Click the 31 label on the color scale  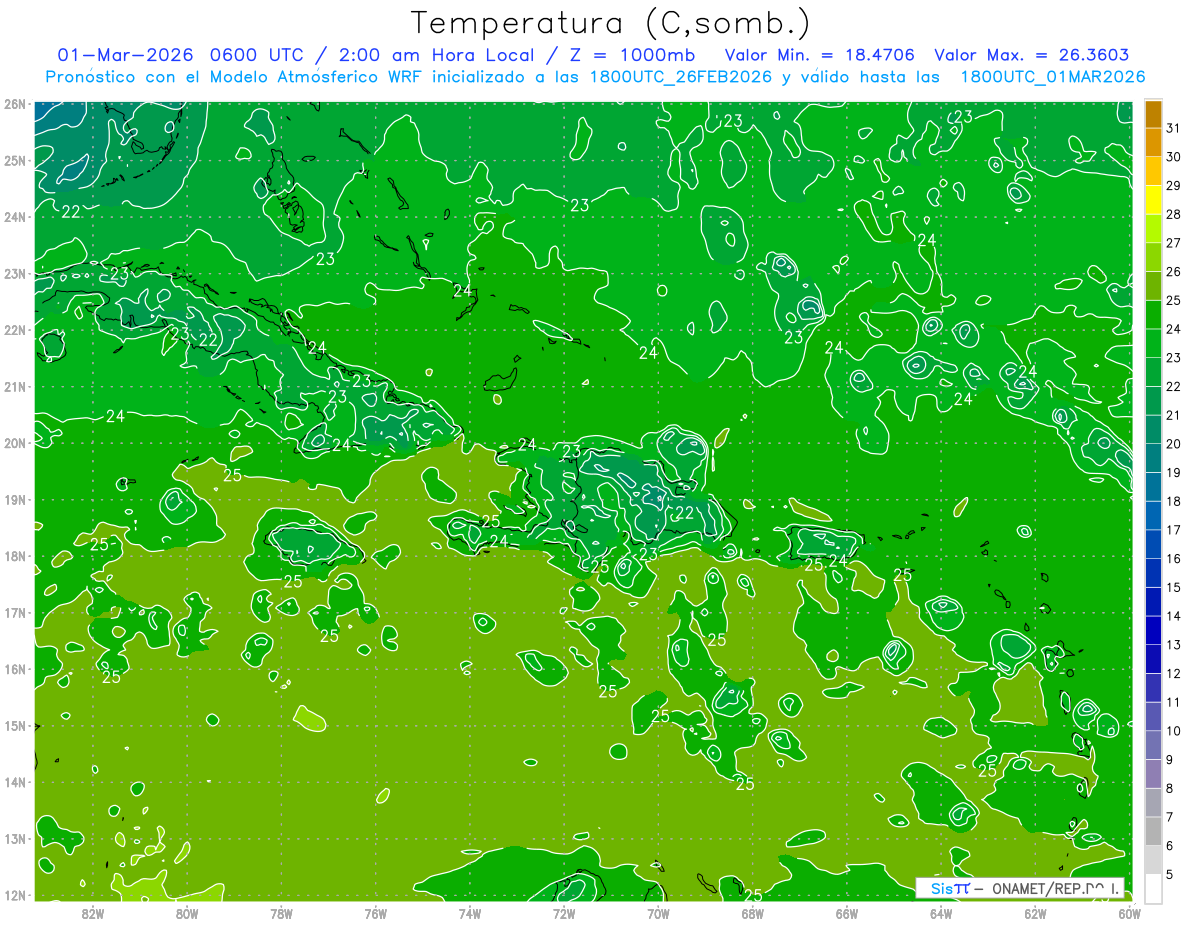pyautogui.click(x=1174, y=128)
